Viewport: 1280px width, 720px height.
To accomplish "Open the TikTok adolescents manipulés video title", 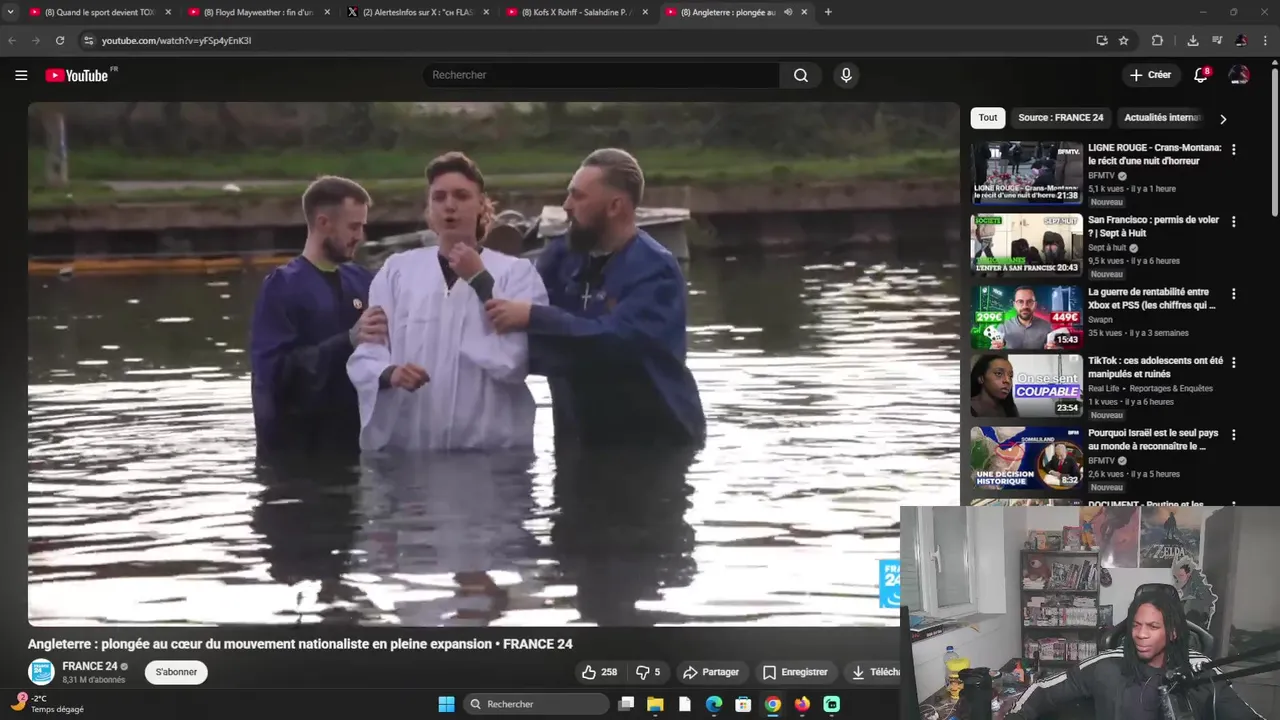I will pyautogui.click(x=1155, y=367).
